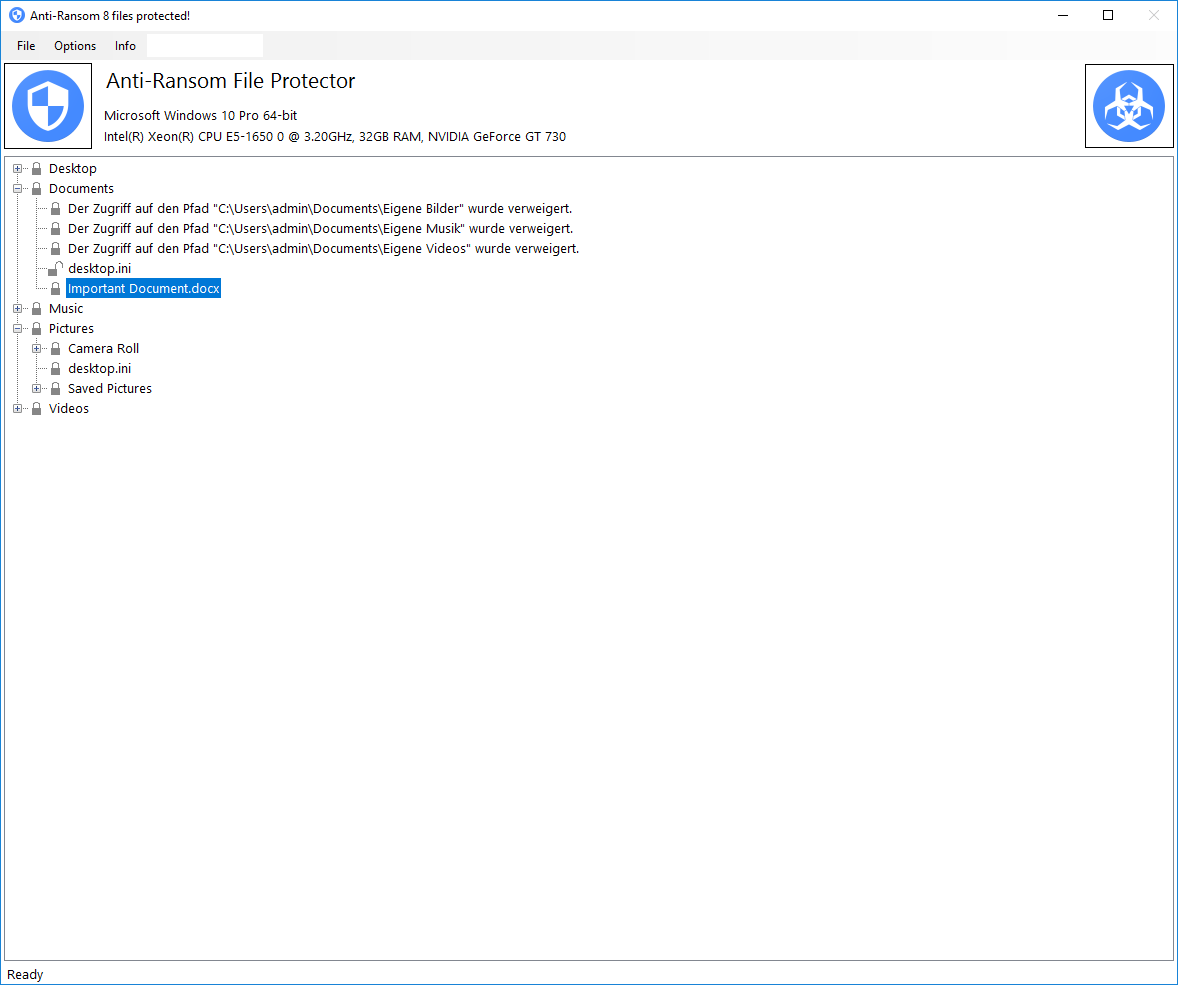Viewport: 1178px width, 985px height.
Task: Expand the Camera Roll folder node
Action: coord(36,348)
